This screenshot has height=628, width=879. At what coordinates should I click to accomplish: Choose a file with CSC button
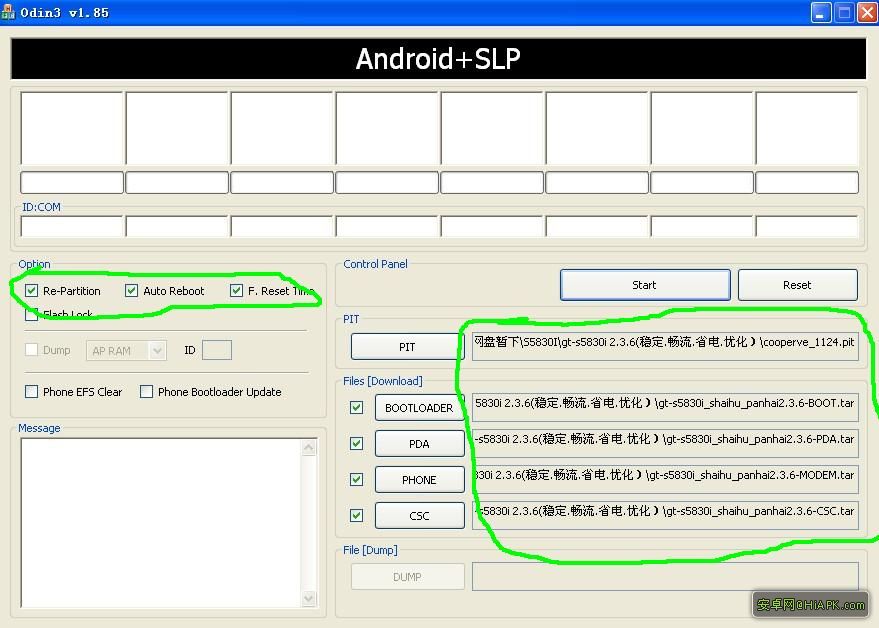click(x=419, y=515)
